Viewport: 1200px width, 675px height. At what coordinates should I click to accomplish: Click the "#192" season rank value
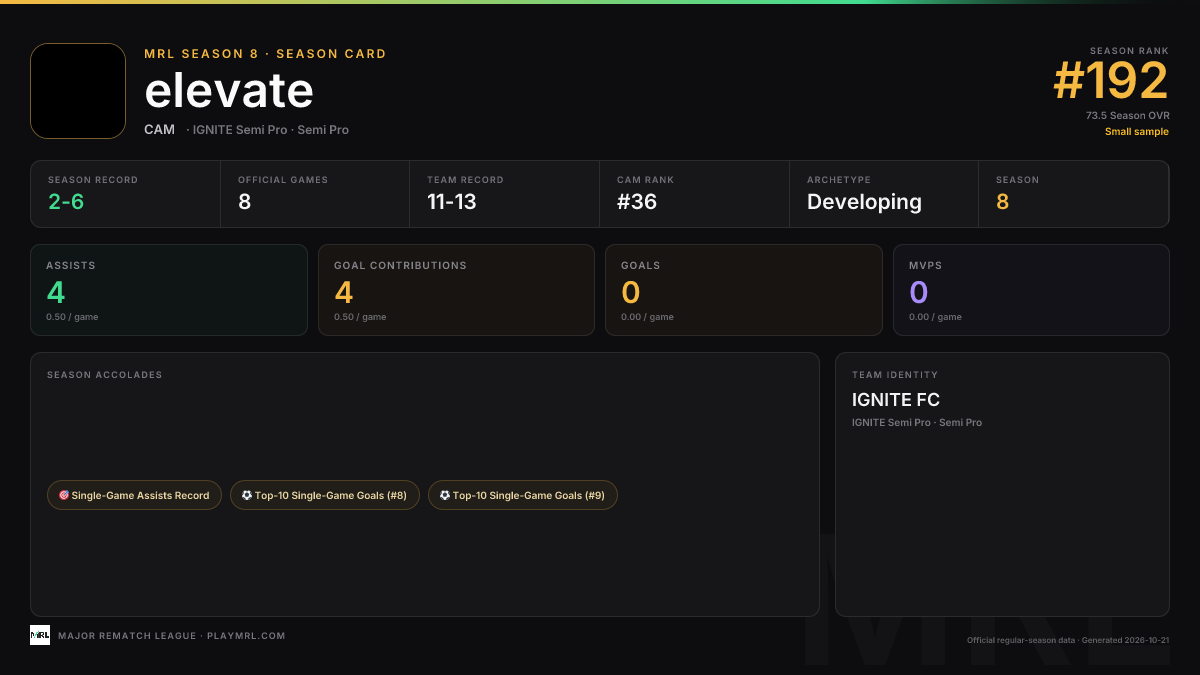coord(1111,81)
